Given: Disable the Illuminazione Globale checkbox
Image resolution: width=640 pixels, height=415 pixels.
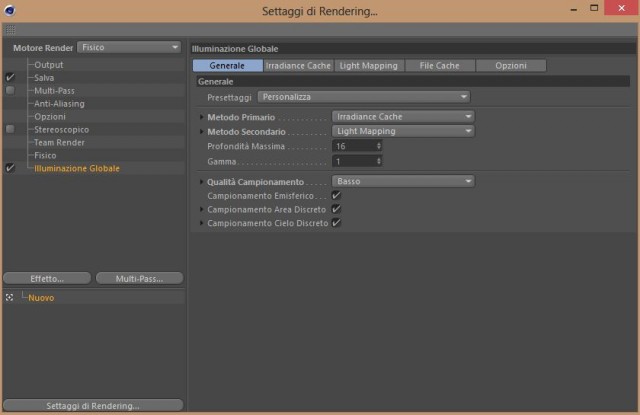Looking at the screenshot, I should [x=10, y=168].
